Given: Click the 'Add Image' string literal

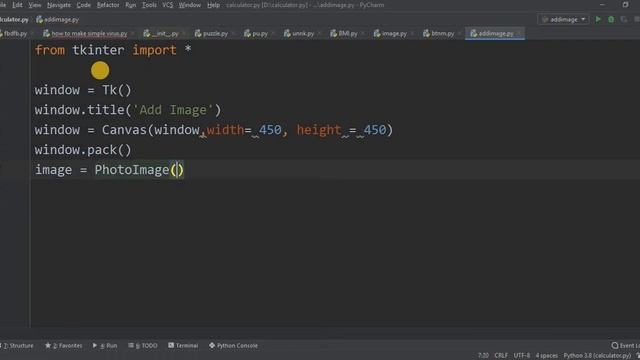Looking at the screenshot, I should tap(173, 110).
